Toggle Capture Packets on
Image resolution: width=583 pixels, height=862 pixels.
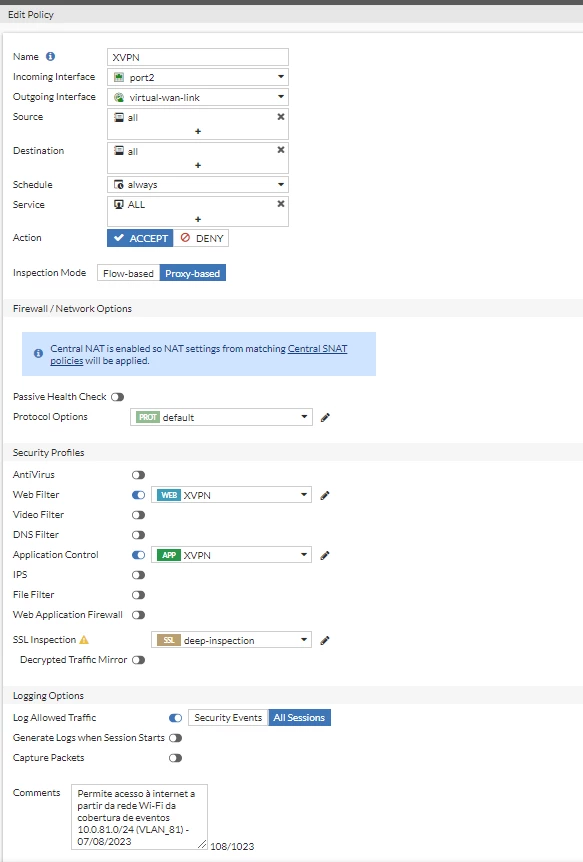(175, 758)
